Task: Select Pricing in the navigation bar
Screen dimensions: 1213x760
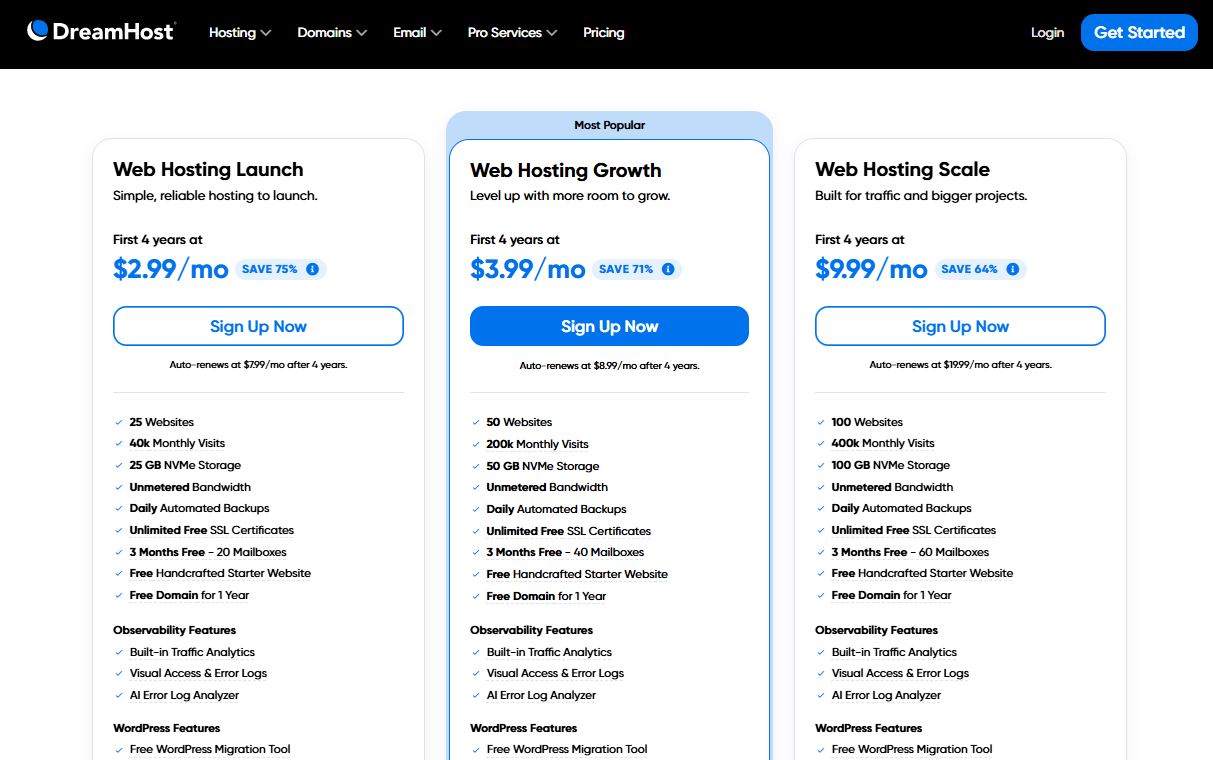Action: 603,32
